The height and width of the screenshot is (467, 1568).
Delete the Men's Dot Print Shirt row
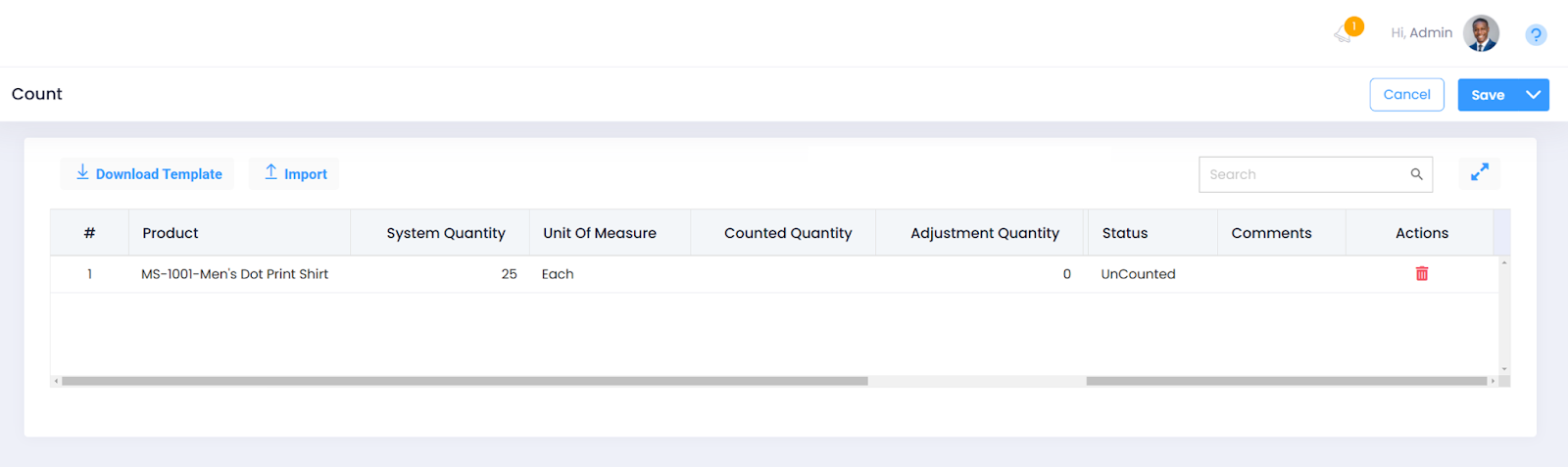1421,274
